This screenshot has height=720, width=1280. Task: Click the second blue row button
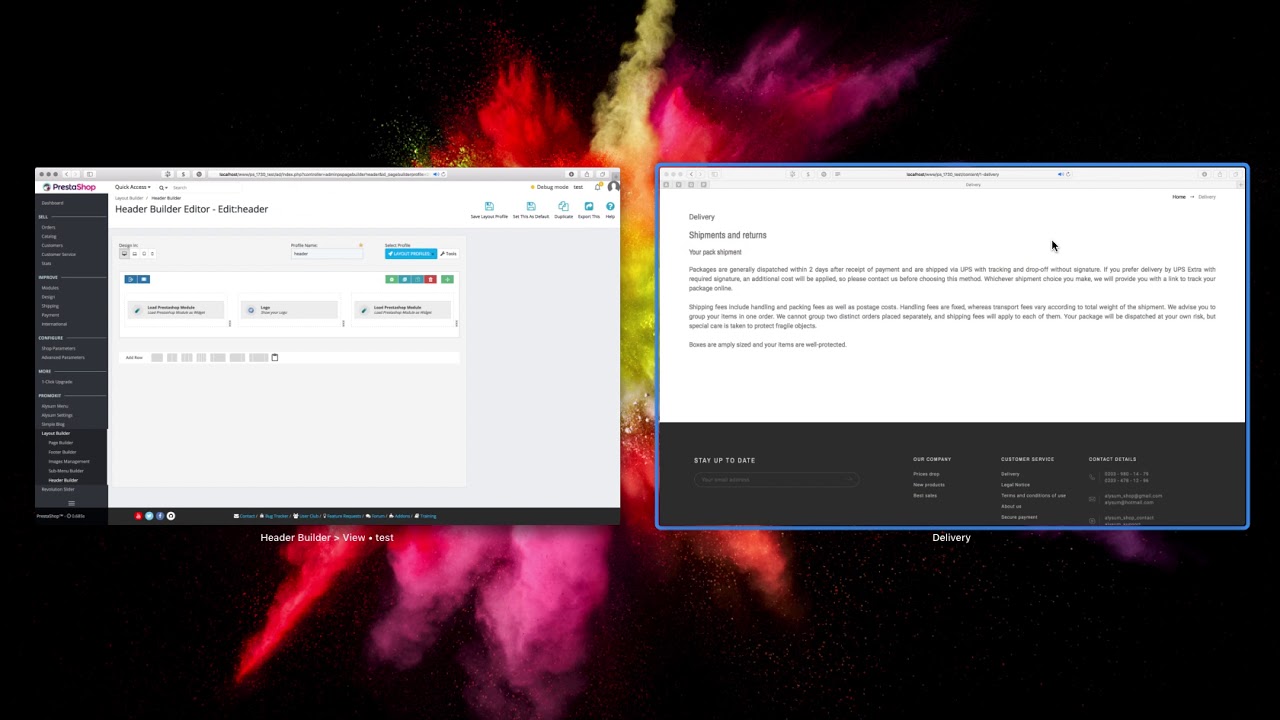pyautogui.click(x=144, y=279)
